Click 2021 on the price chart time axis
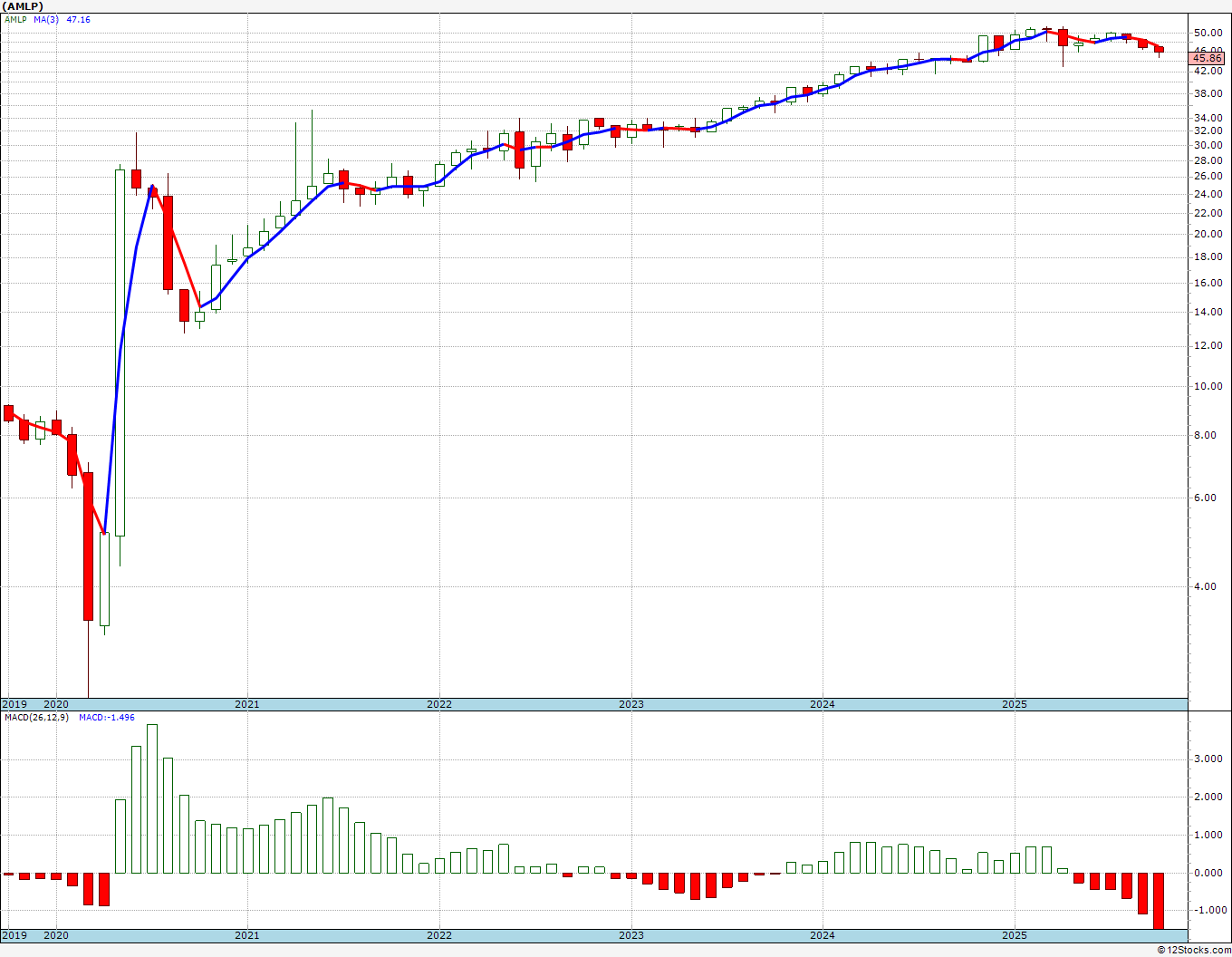 pyautogui.click(x=247, y=704)
